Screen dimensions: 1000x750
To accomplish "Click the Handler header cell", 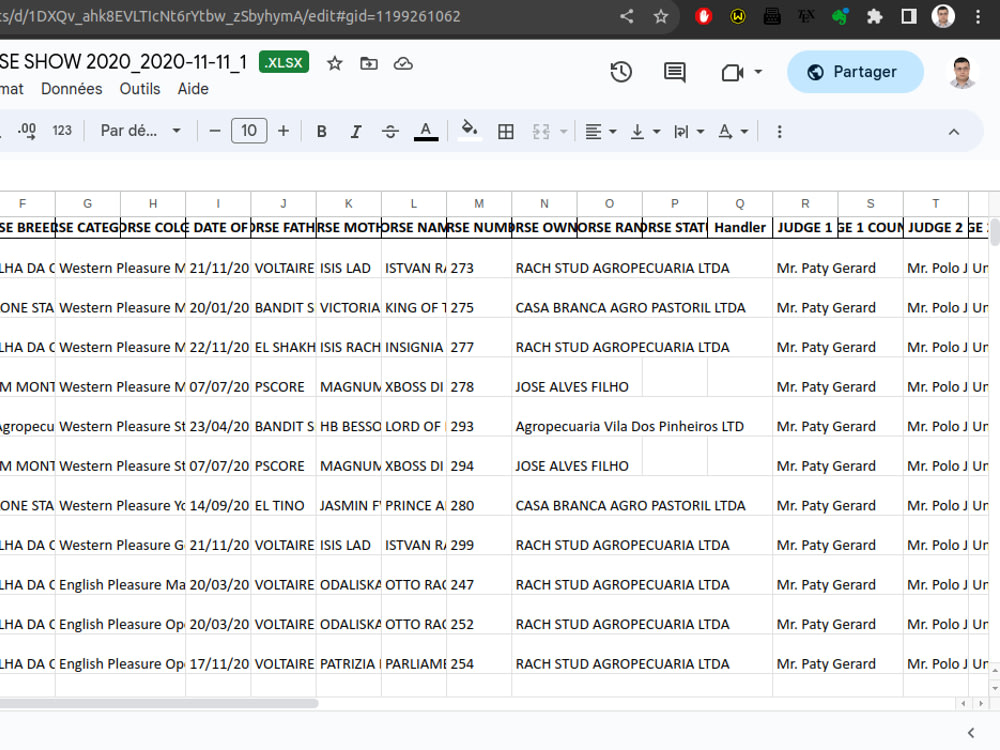I will tap(740, 227).
